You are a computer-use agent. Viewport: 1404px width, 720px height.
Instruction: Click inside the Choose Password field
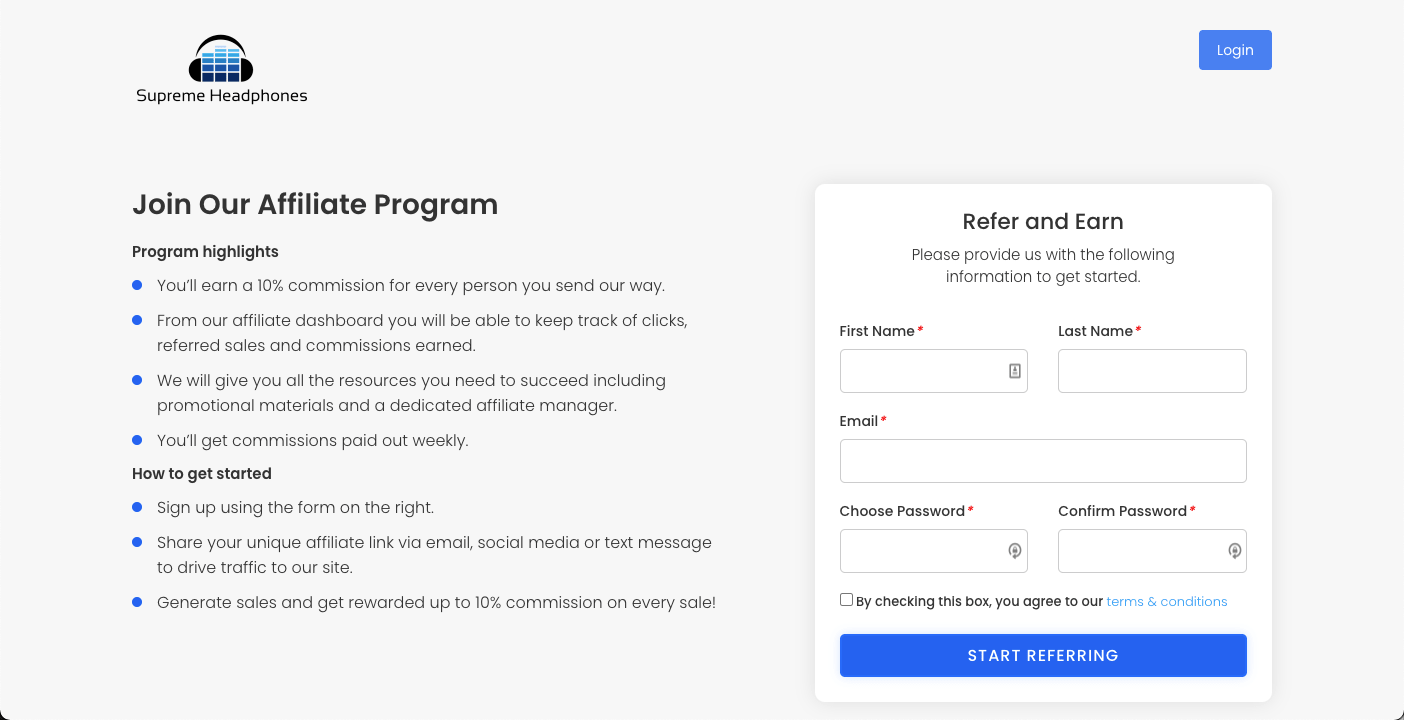tap(920, 551)
